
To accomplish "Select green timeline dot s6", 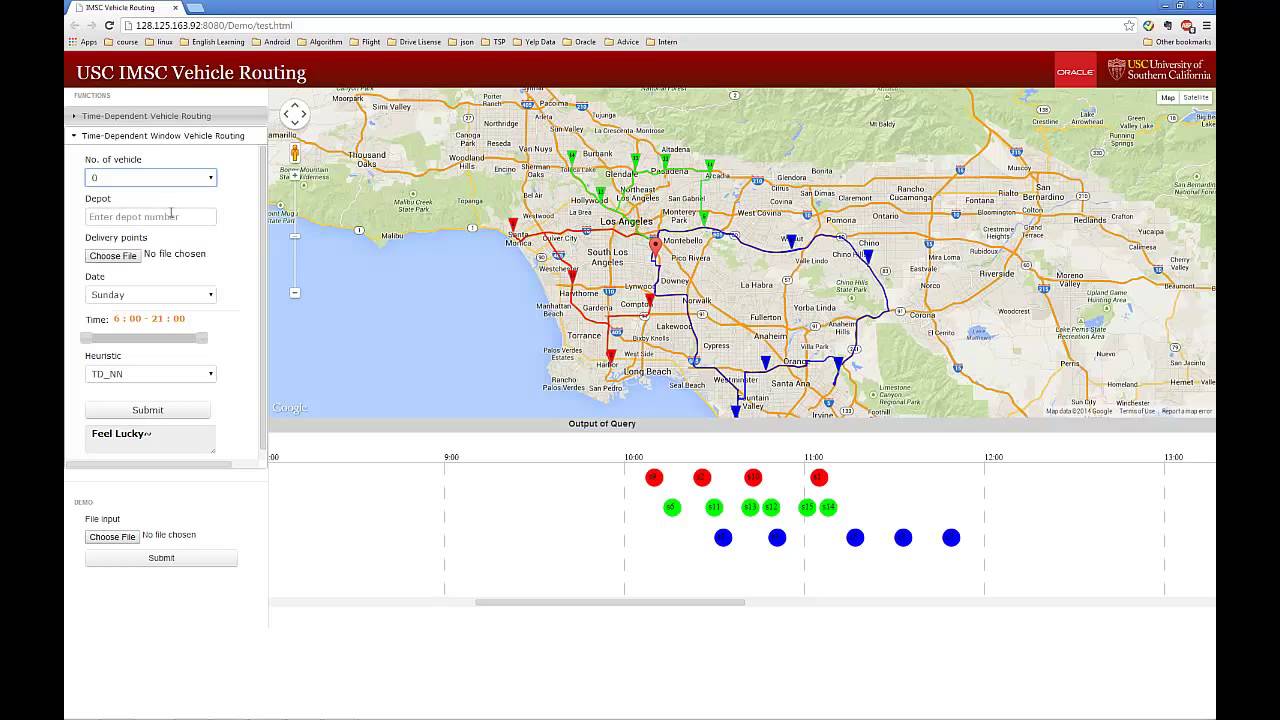I will tap(671, 508).
